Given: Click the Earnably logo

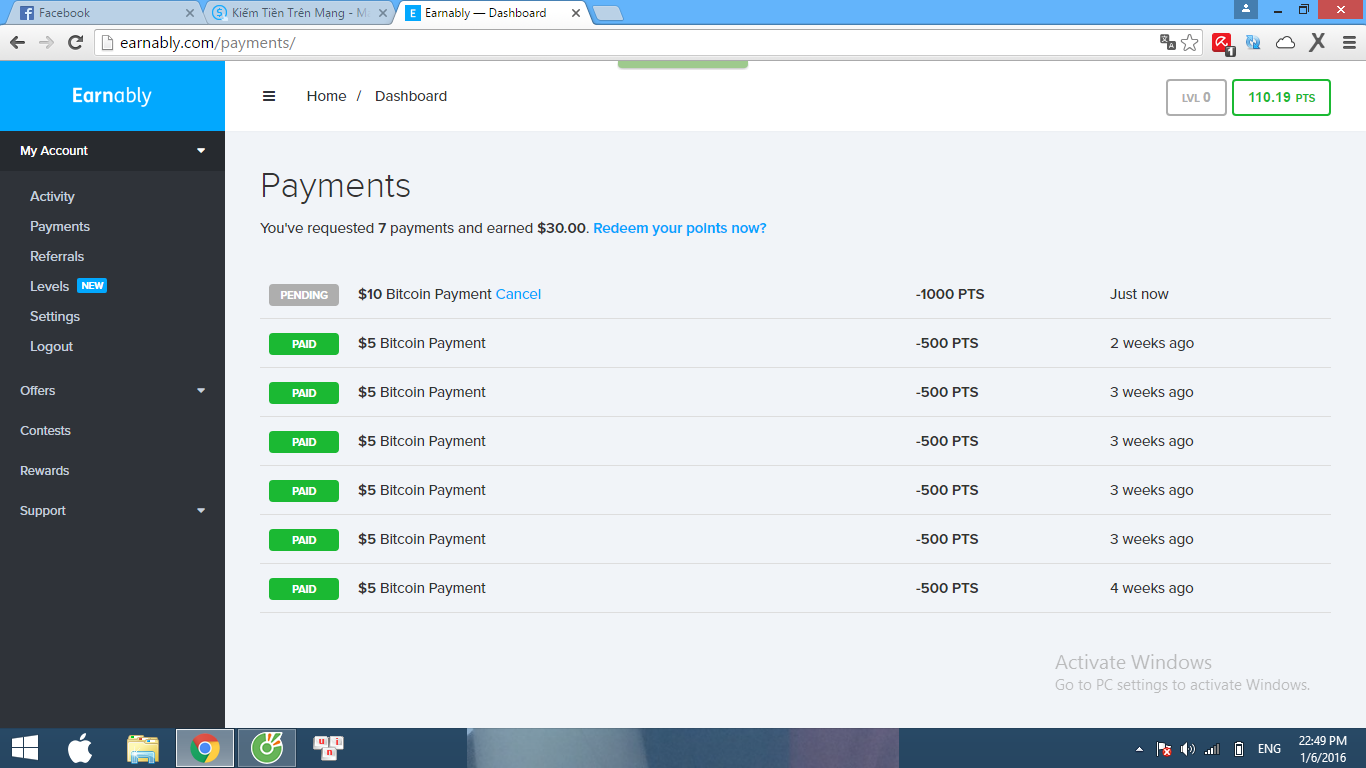Looking at the screenshot, I should 112,96.
